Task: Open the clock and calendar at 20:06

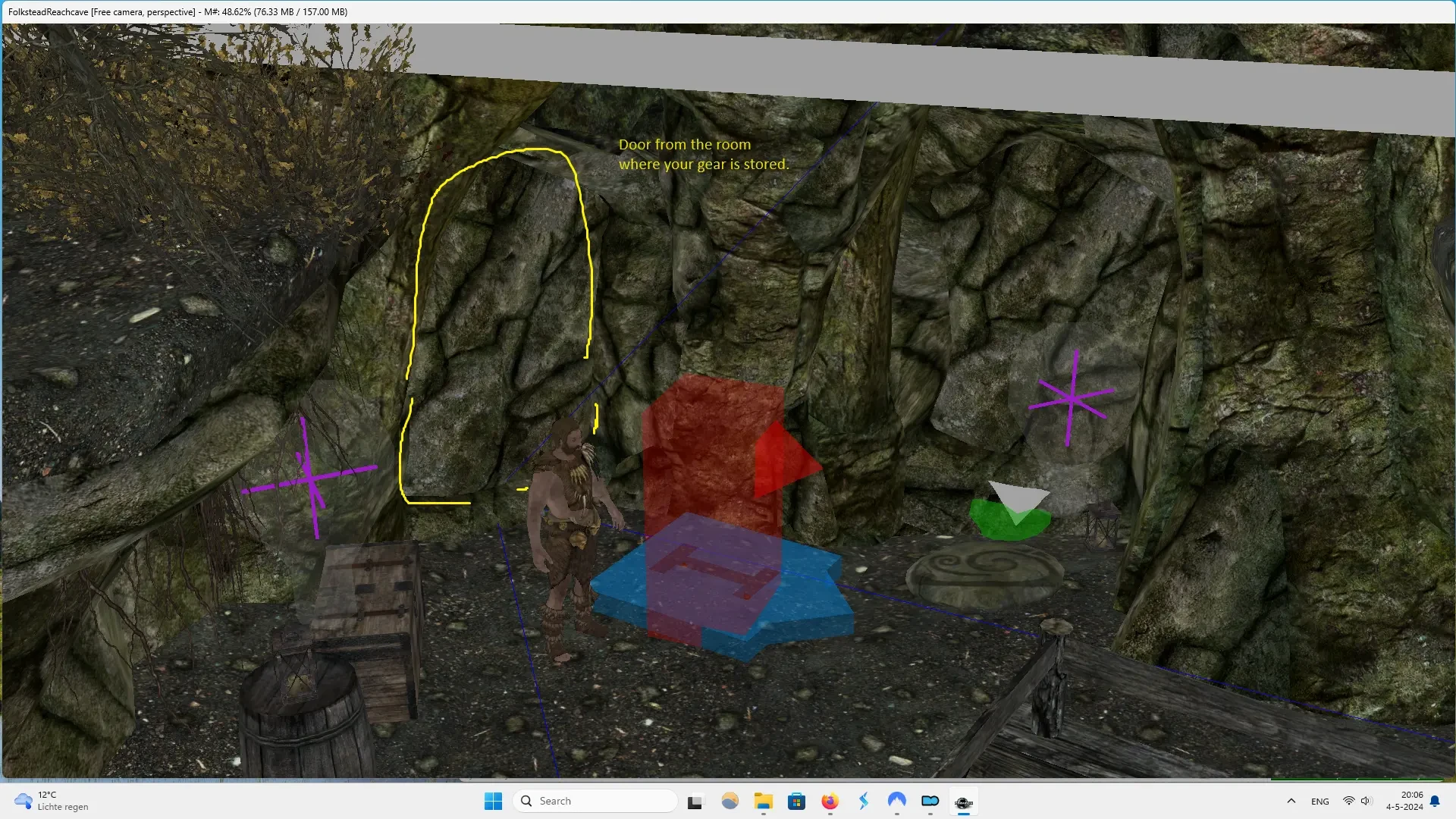Action: coord(1404,801)
